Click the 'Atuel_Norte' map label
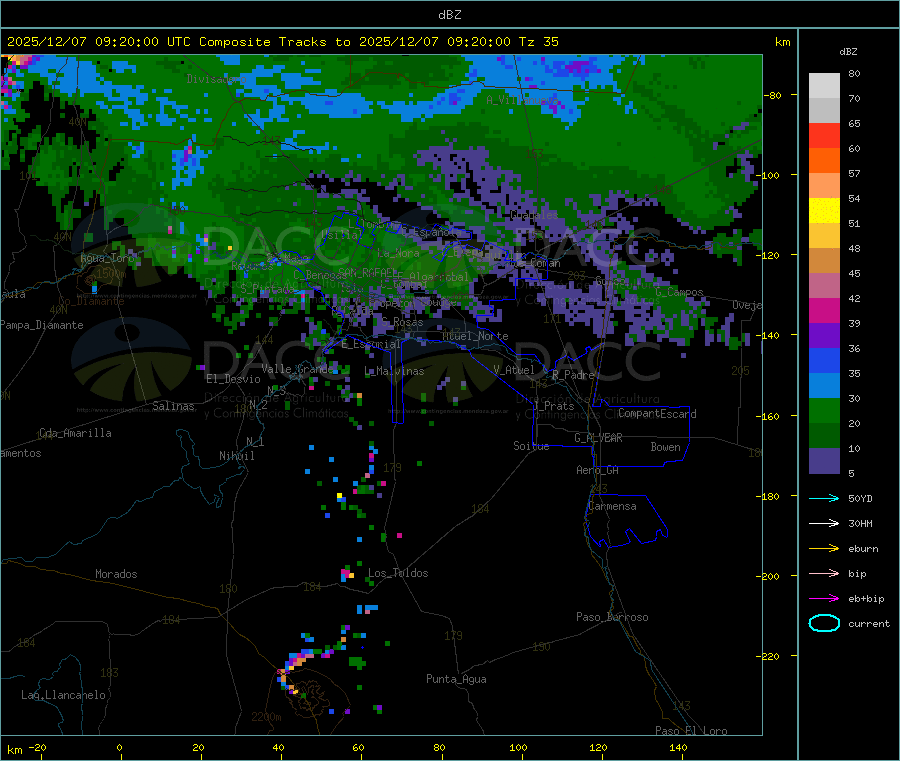This screenshot has height=761, width=900. [x=475, y=336]
